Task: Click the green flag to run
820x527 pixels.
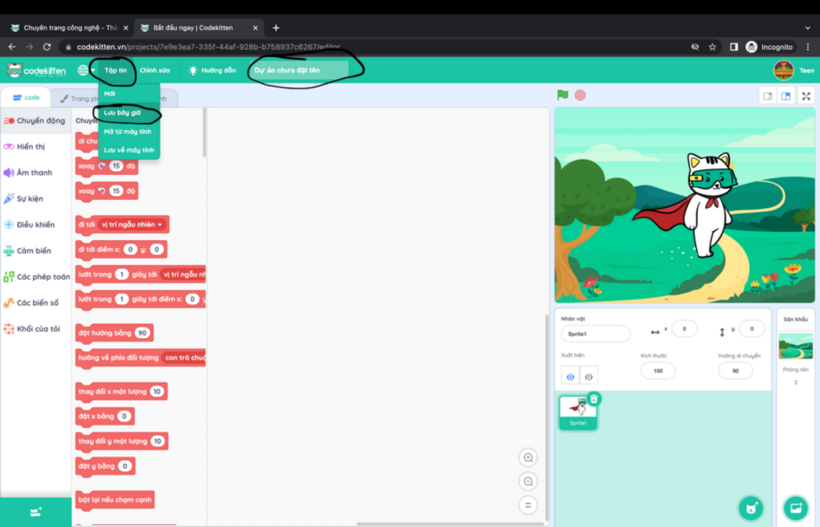Action: click(562, 95)
